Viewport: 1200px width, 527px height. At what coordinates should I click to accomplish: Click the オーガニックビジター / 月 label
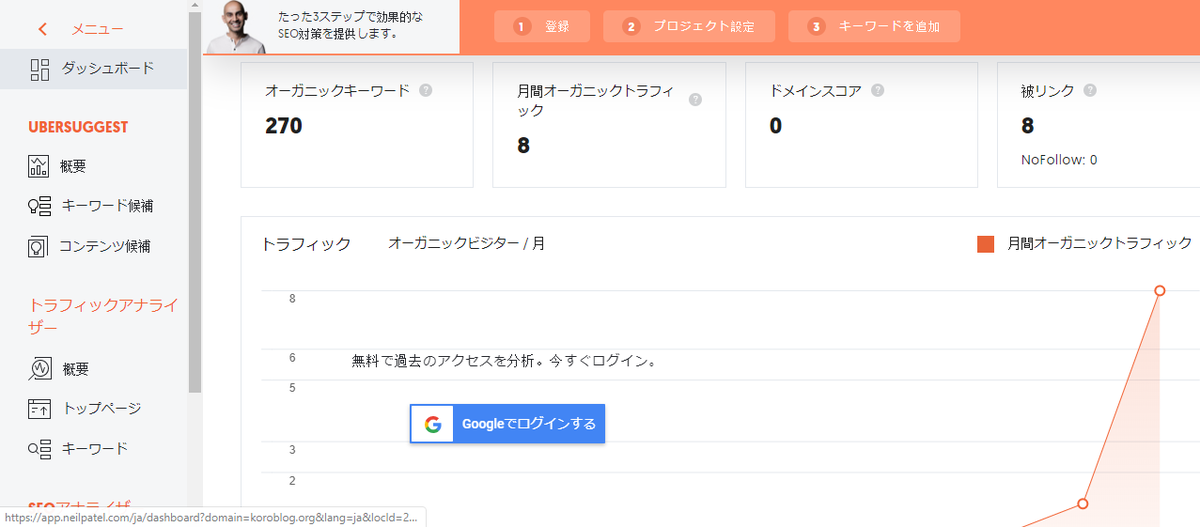[467, 243]
